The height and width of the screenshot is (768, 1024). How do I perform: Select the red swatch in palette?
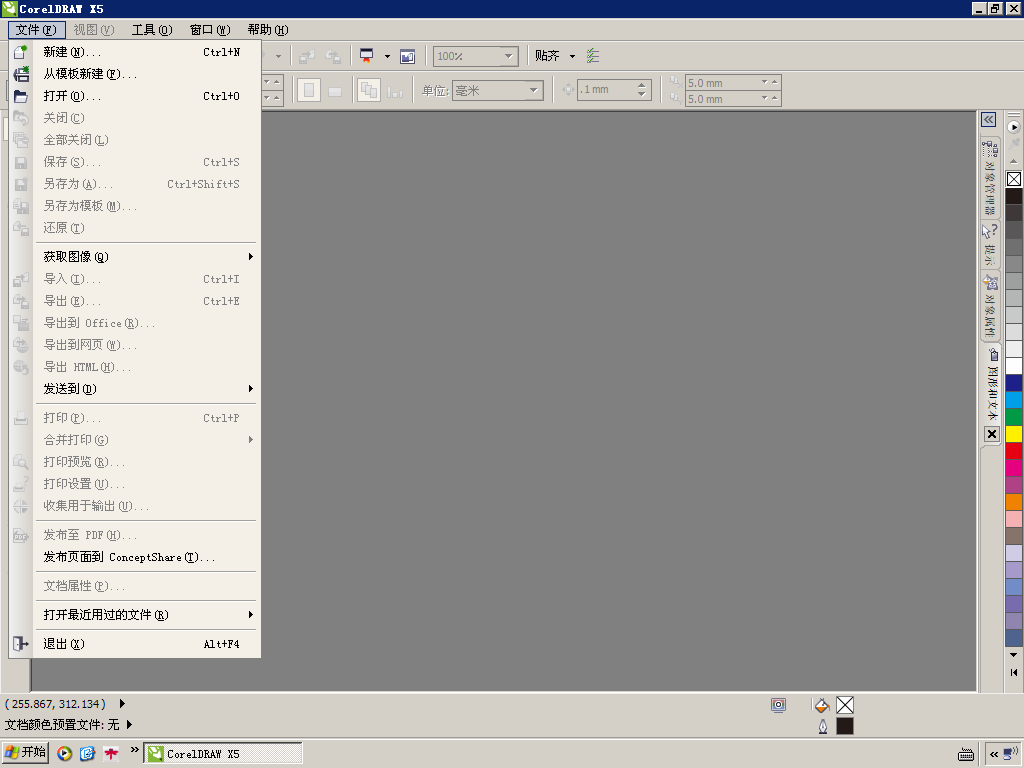(1014, 451)
